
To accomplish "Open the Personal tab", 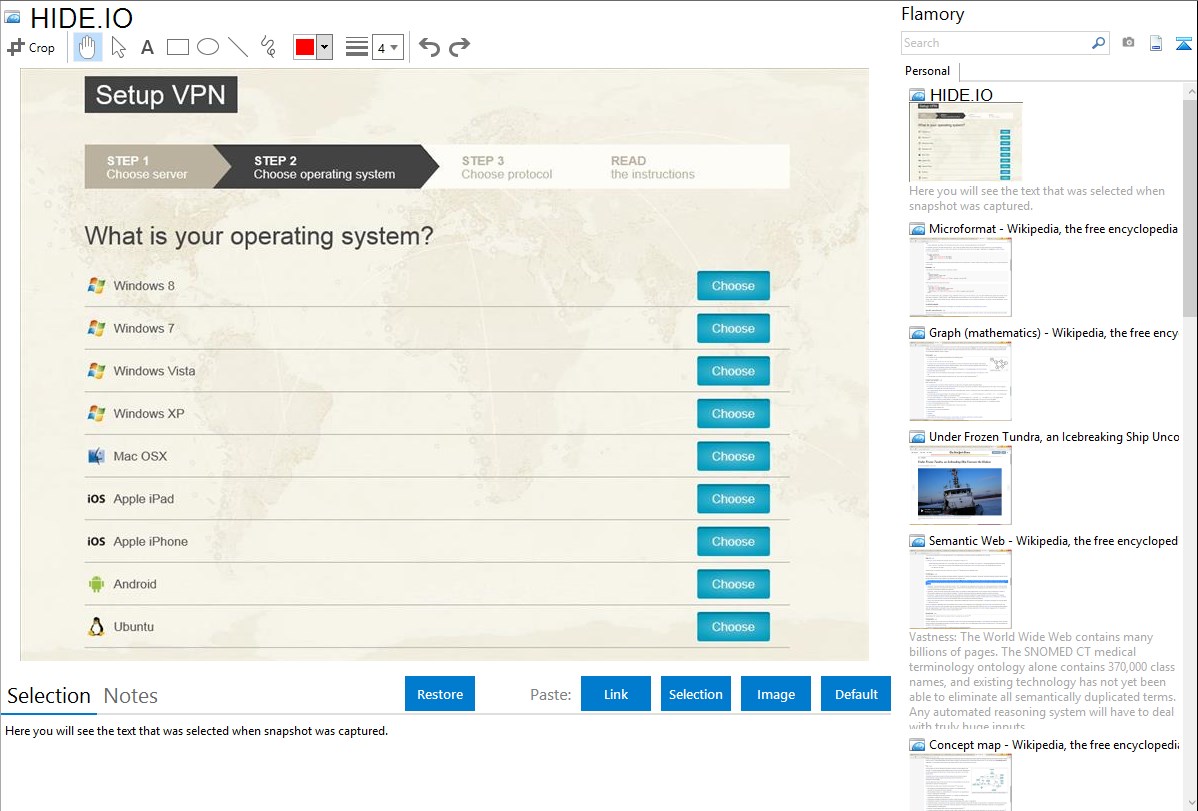I will (927, 71).
